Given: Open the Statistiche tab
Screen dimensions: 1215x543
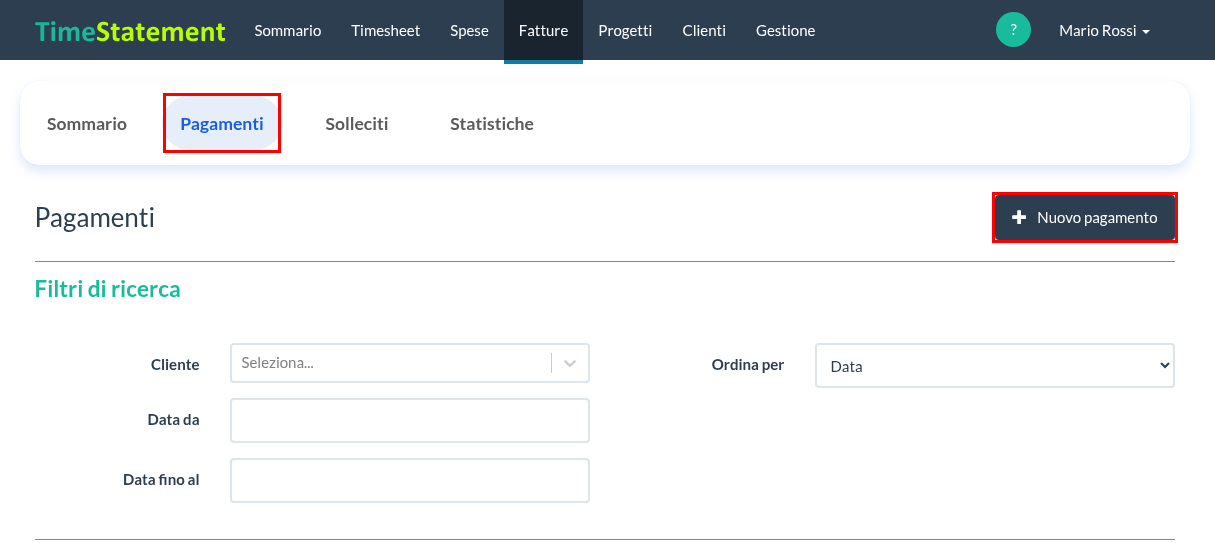Looking at the screenshot, I should click(x=492, y=124).
